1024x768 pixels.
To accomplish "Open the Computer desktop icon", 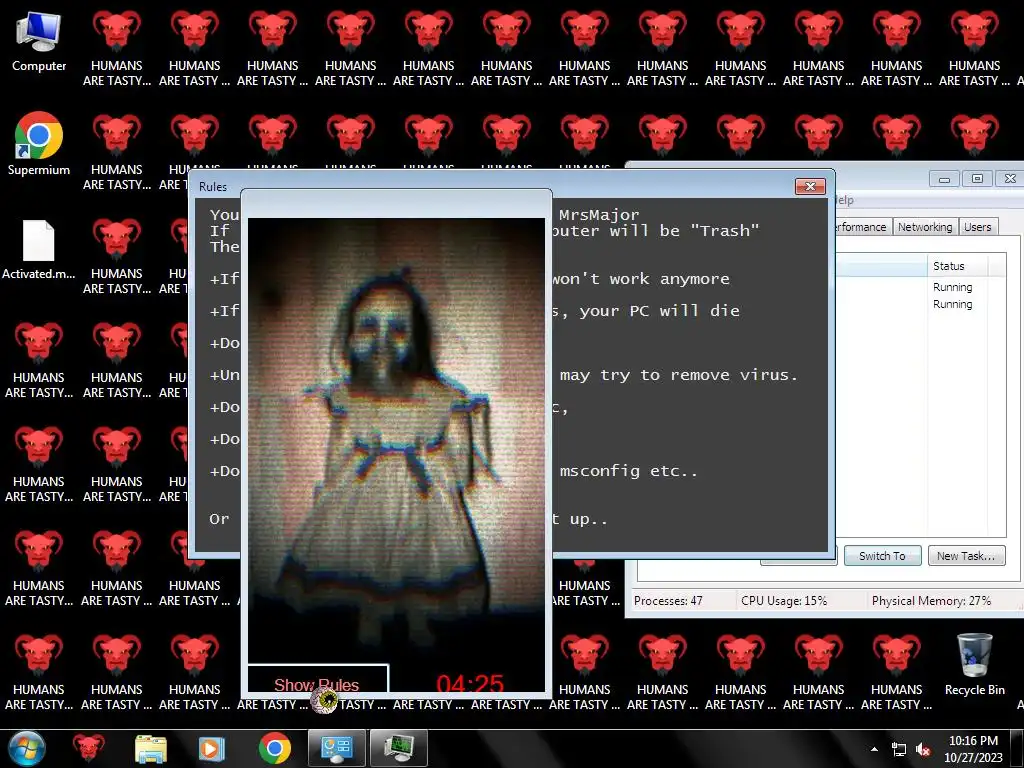I will click(39, 42).
